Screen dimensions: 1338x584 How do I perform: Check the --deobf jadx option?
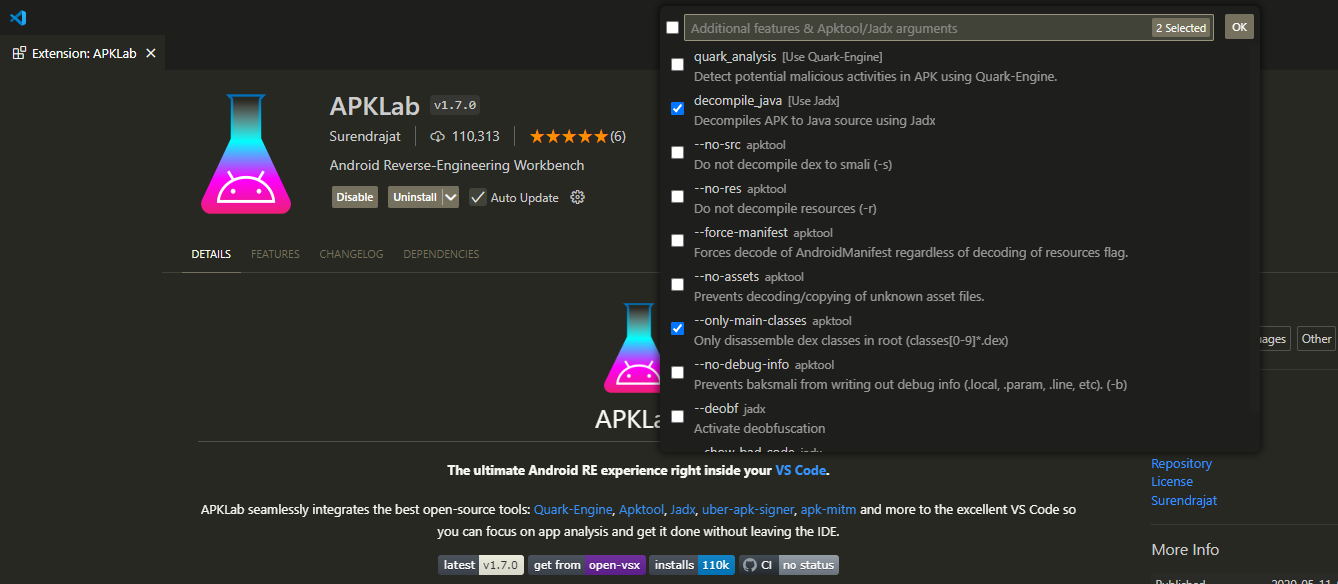point(678,416)
